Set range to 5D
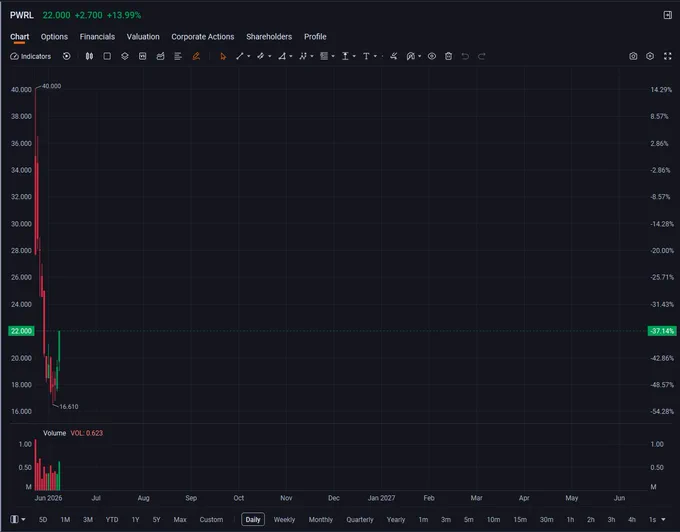The image size is (680, 532). click(43, 519)
